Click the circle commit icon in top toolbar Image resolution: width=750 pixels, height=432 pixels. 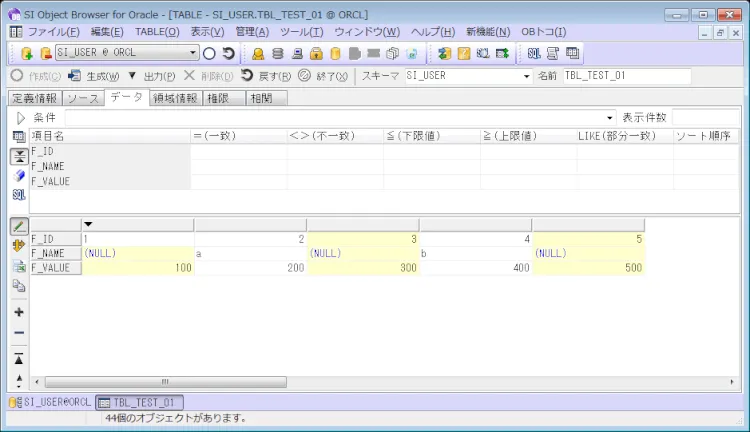[209, 53]
